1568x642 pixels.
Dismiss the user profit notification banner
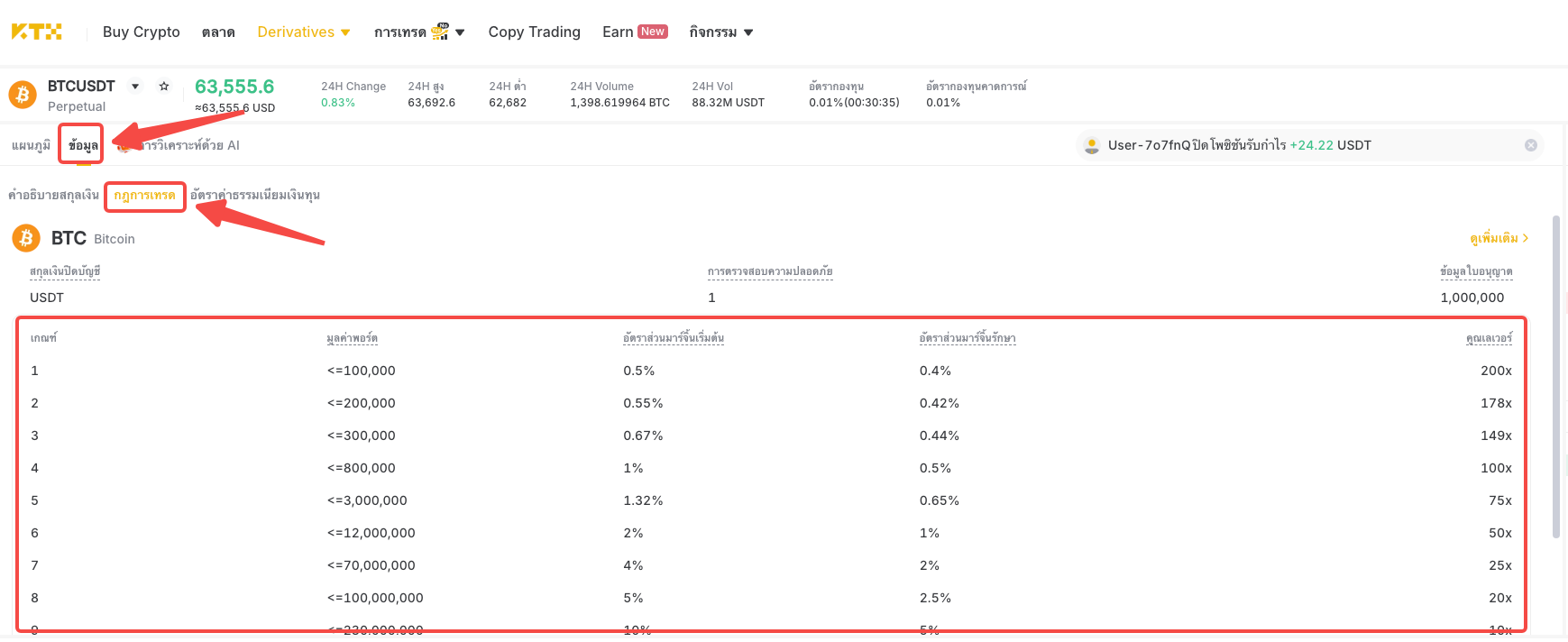(x=1531, y=145)
